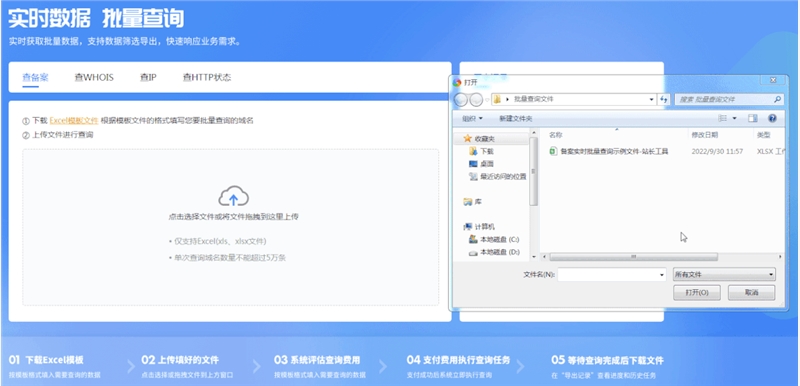
Task: Click the 取消 button
Action: pos(752,293)
